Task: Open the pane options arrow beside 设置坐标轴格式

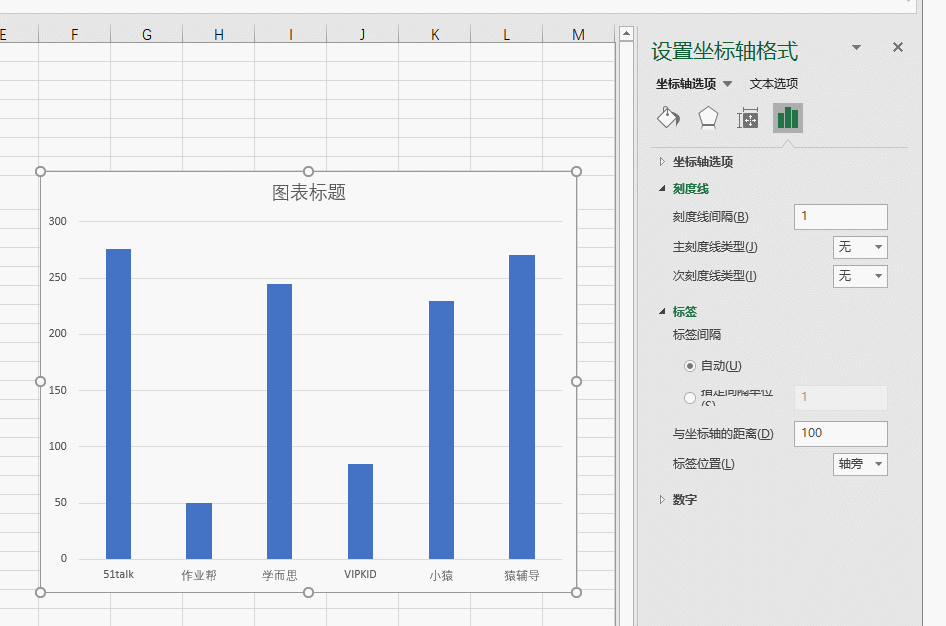Action: pos(855,47)
